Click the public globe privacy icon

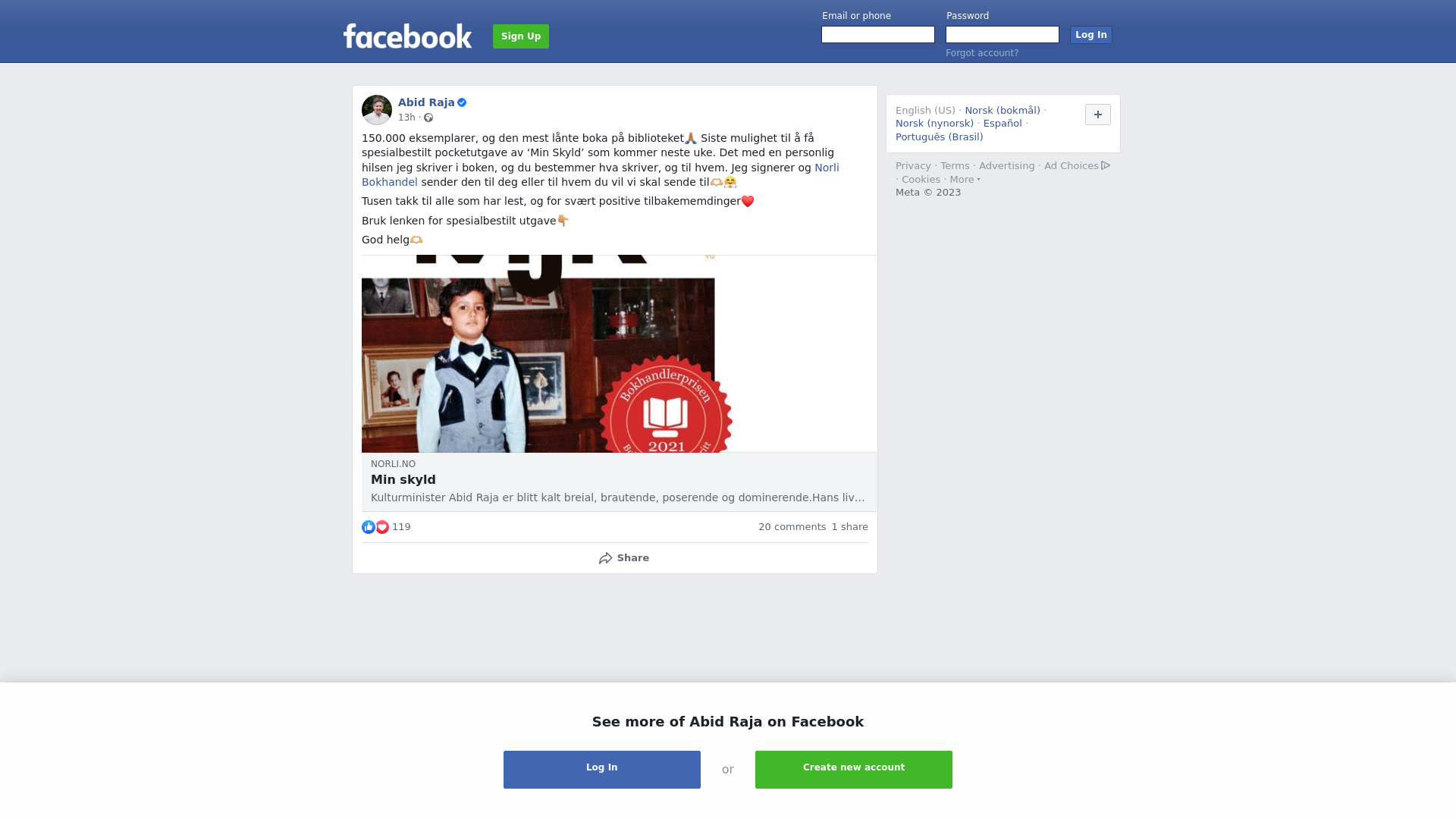click(x=428, y=118)
